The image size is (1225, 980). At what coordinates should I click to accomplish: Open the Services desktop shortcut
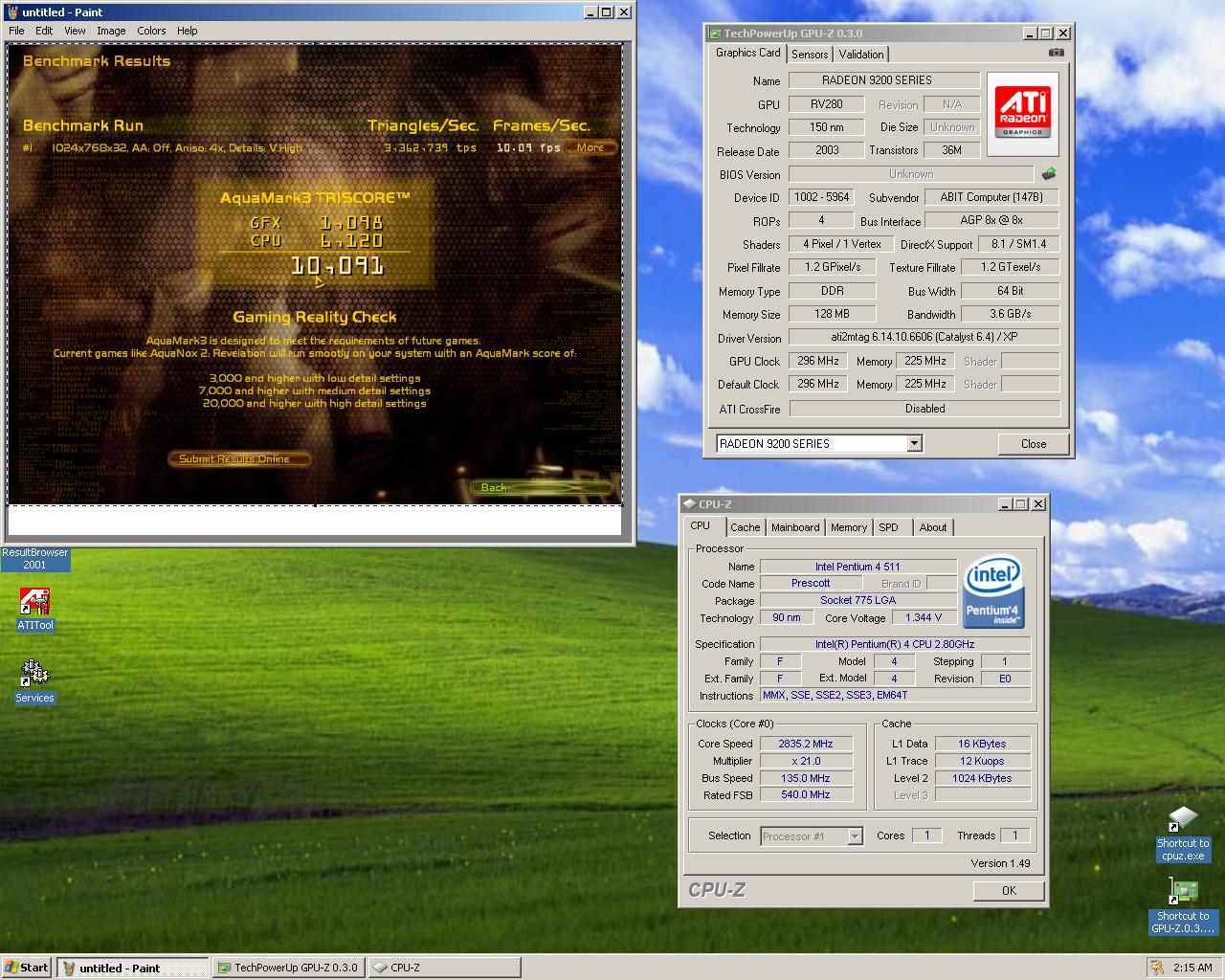(34, 680)
